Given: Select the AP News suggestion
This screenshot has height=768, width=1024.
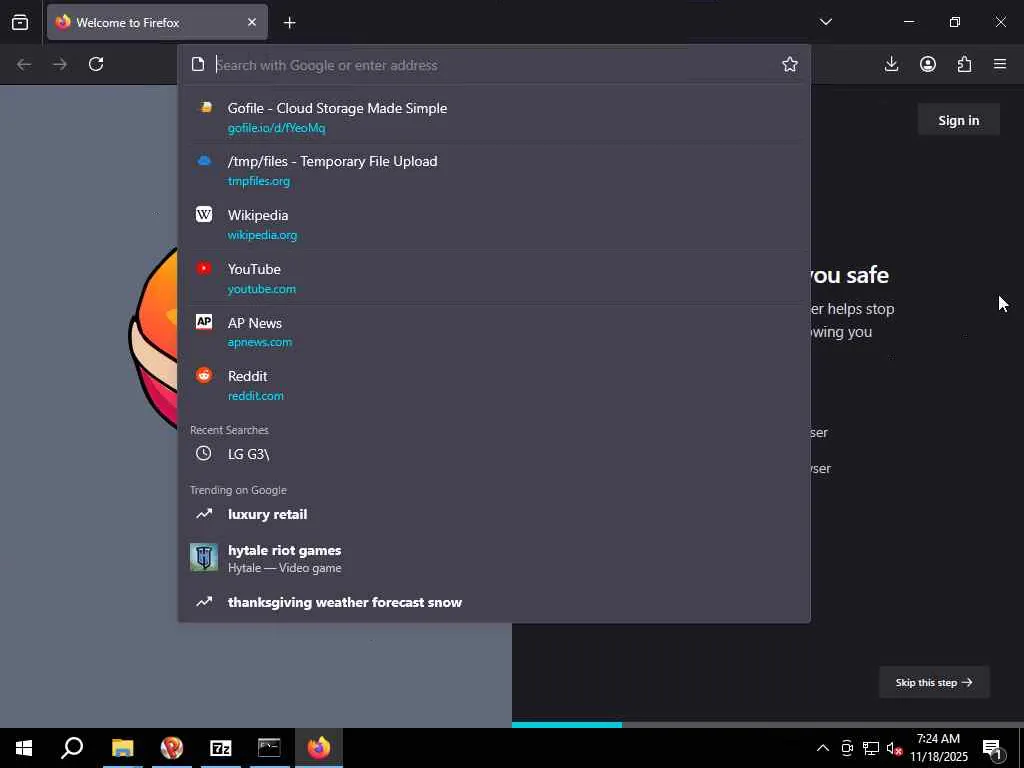Looking at the screenshot, I should click(x=494, y=332).
